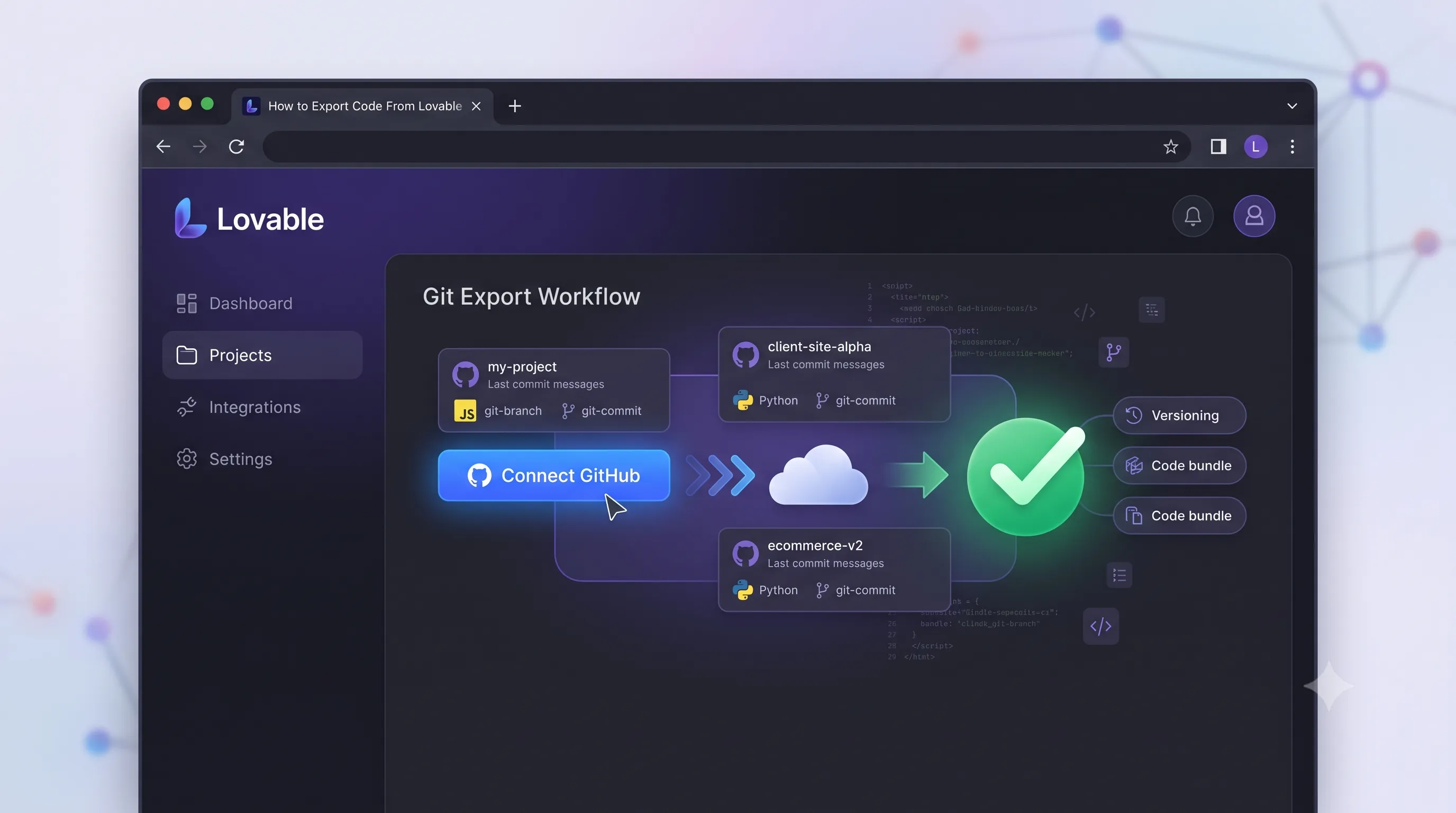Click the GitHub icon on ecommerce-v2 card
Viewport: 1456px width, 813px height.
click(x=745, y=554)
